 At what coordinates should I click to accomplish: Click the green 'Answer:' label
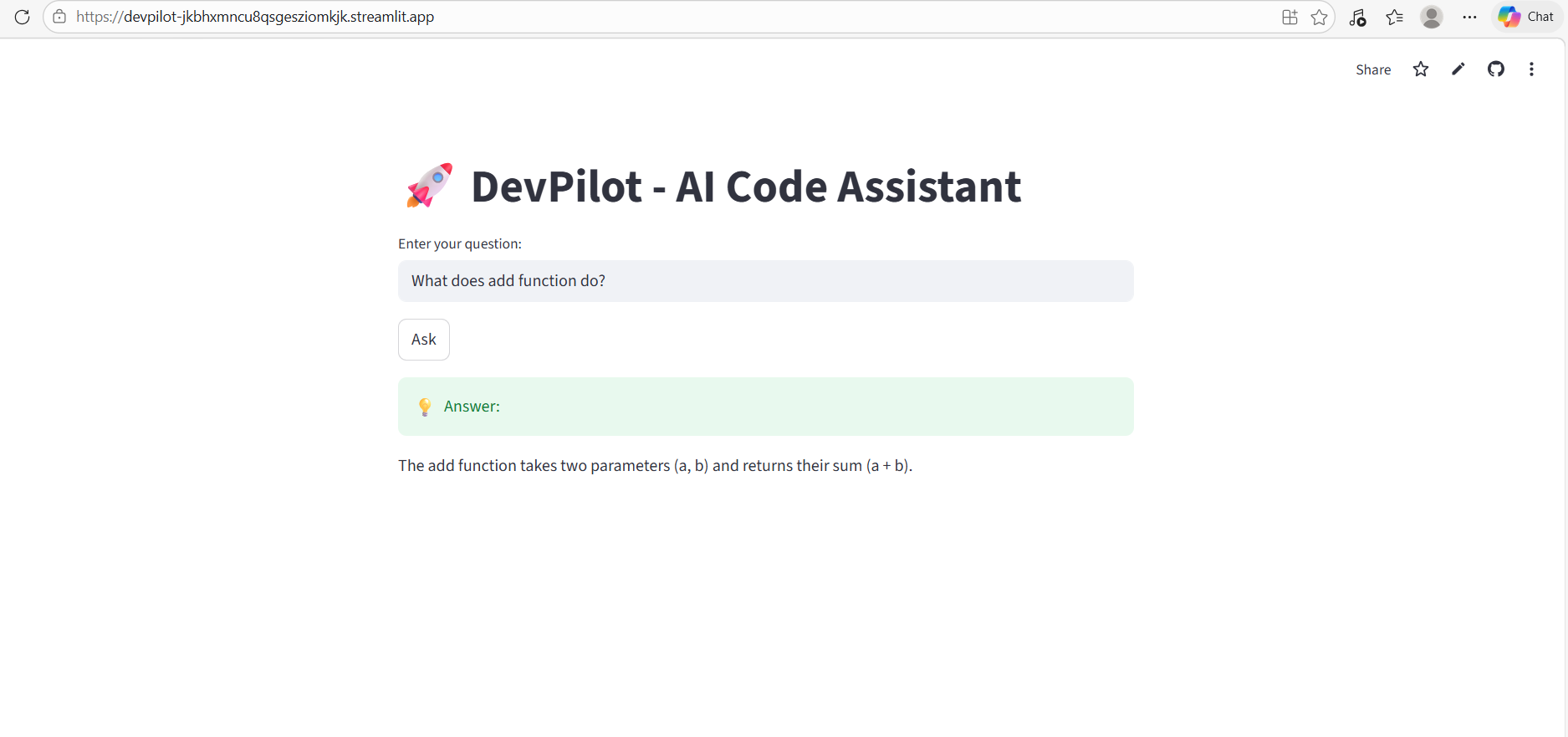472,407
